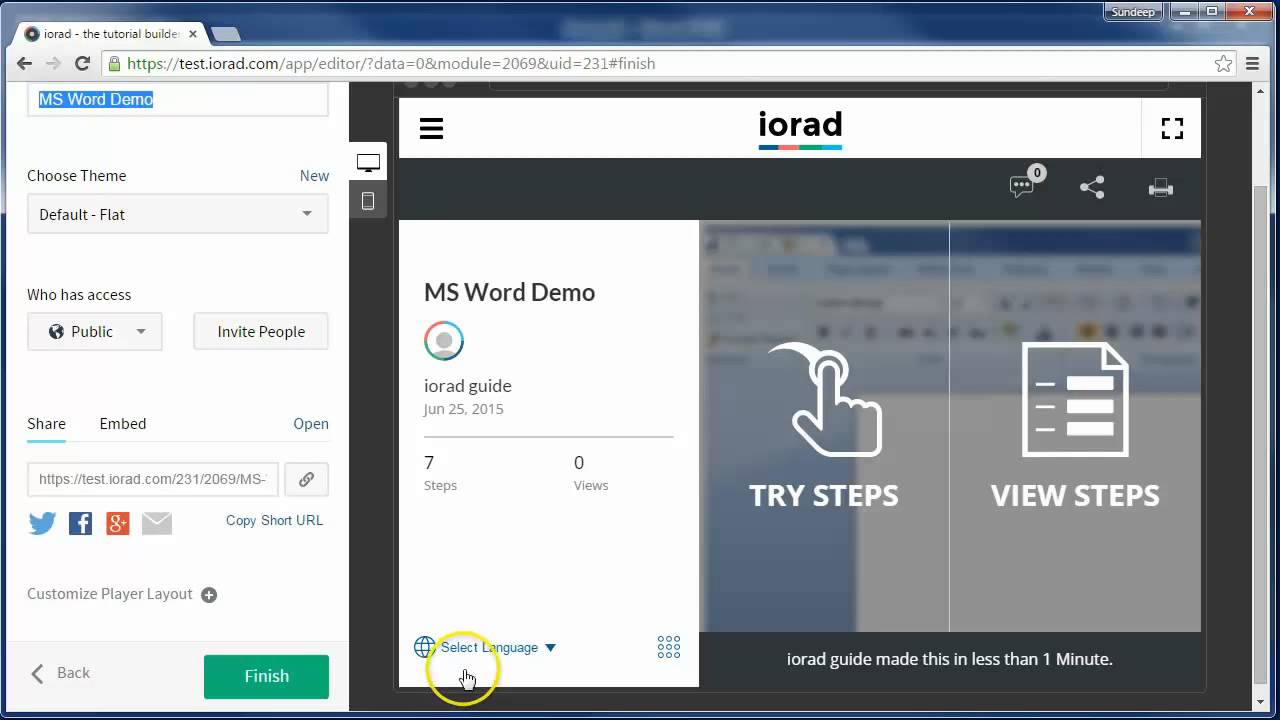Screen dimensions: 1280x720
Task: Click the VIEW STEPS label
Action: pyautogui.click(x=1075, y=496)
